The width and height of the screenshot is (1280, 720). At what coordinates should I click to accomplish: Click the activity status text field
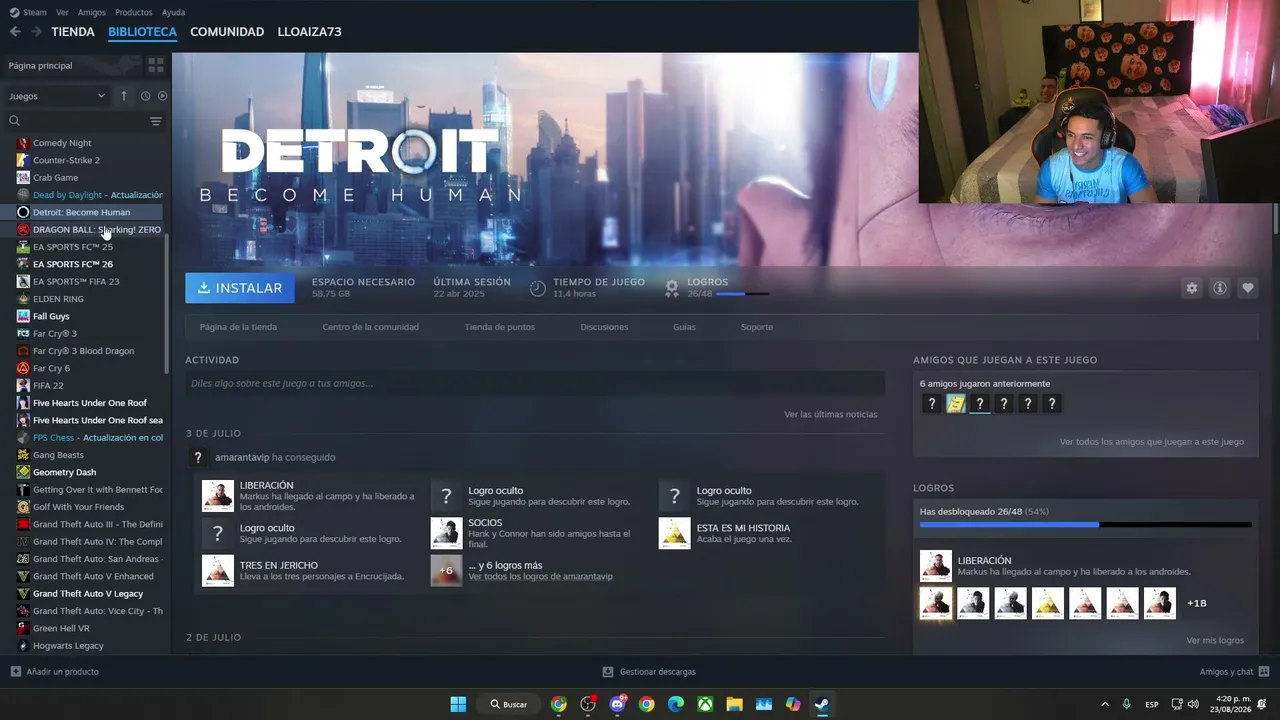pos(535,383)
